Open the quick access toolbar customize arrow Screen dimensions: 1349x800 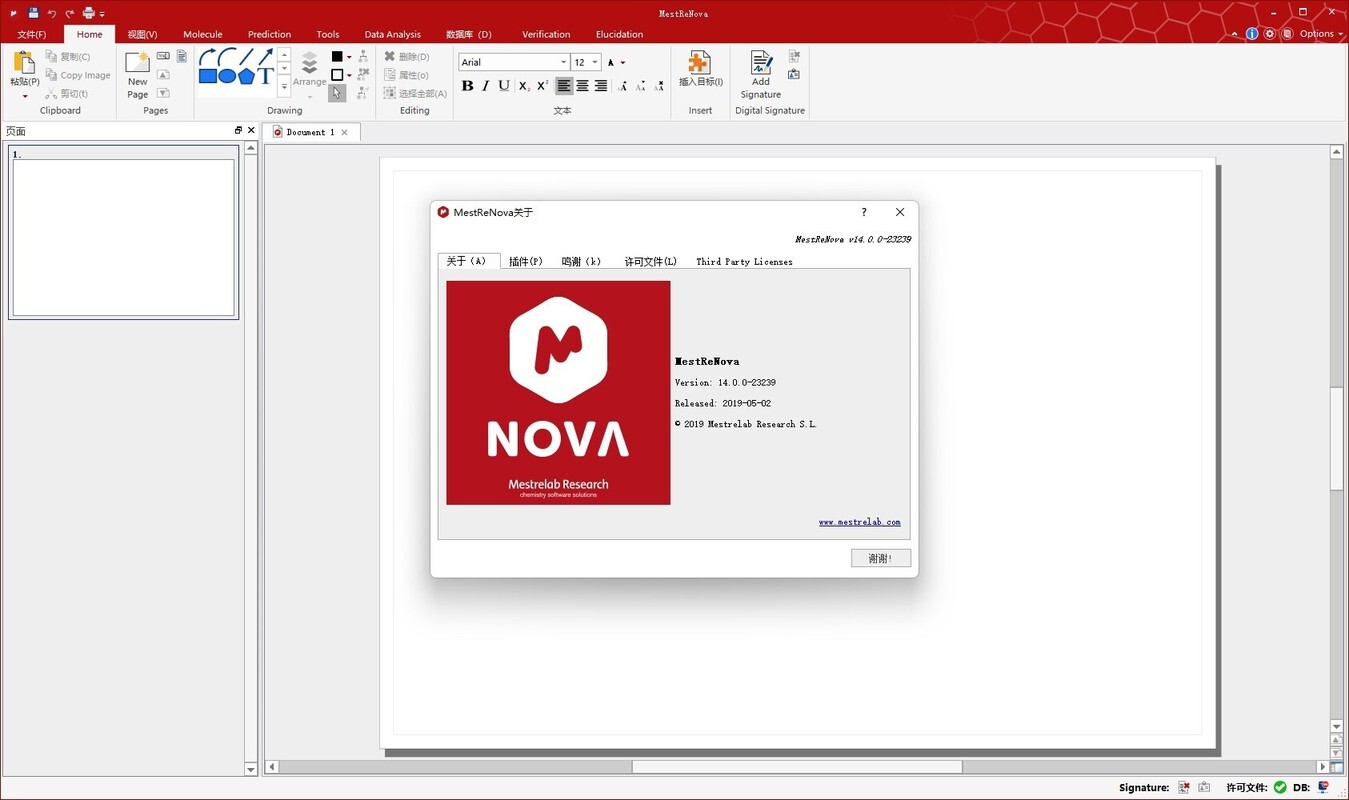point(102,14)
